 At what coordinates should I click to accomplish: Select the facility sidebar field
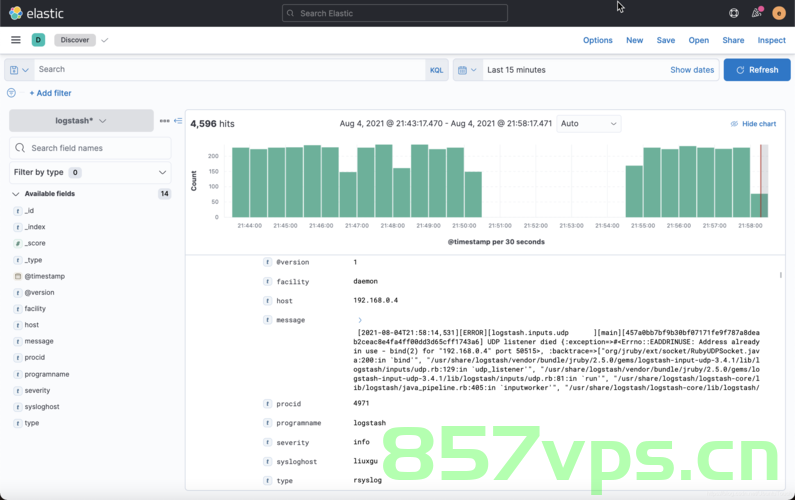(35, 308)
